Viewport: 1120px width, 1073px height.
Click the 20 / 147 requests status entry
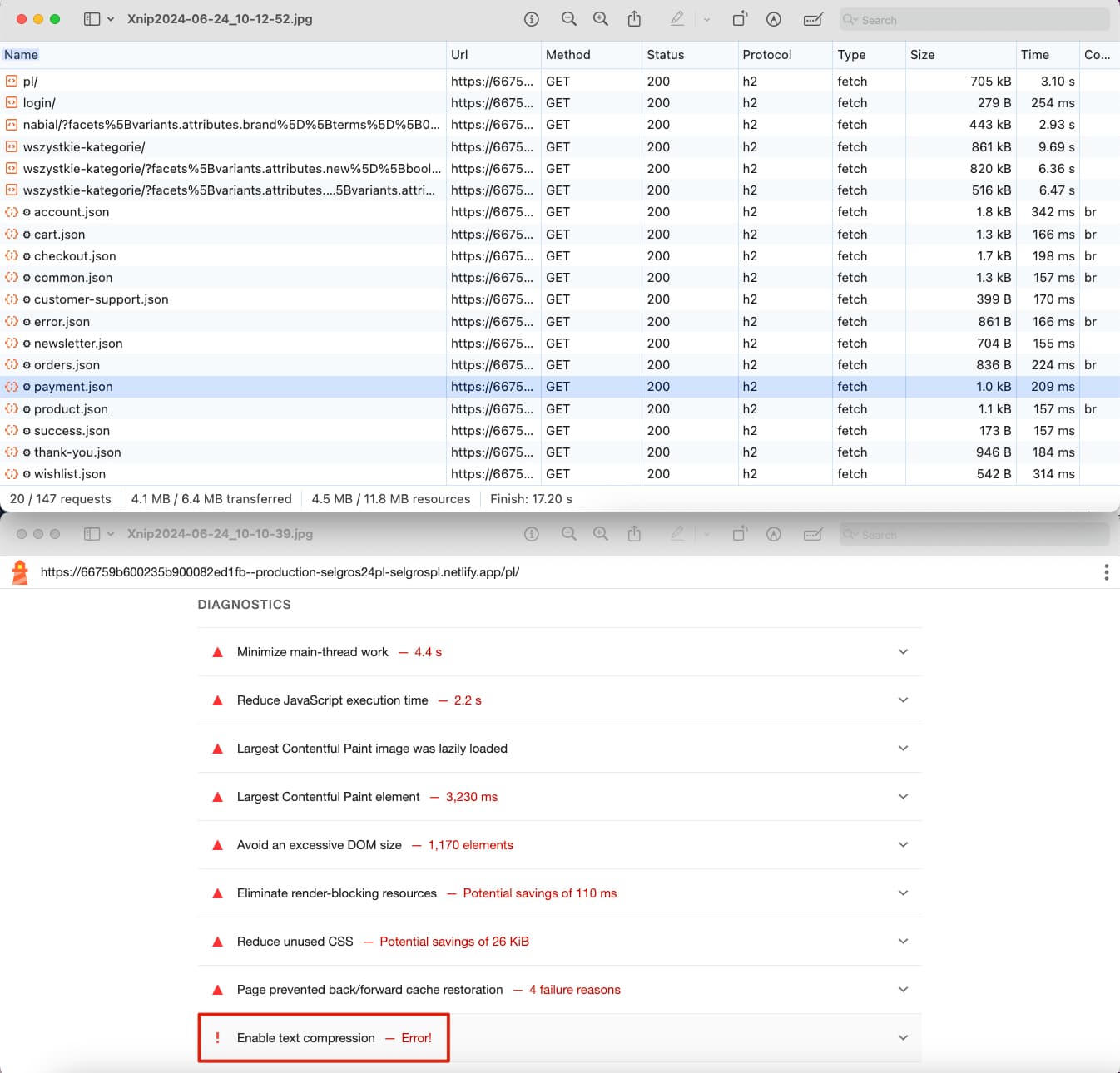tap(60, 499)
